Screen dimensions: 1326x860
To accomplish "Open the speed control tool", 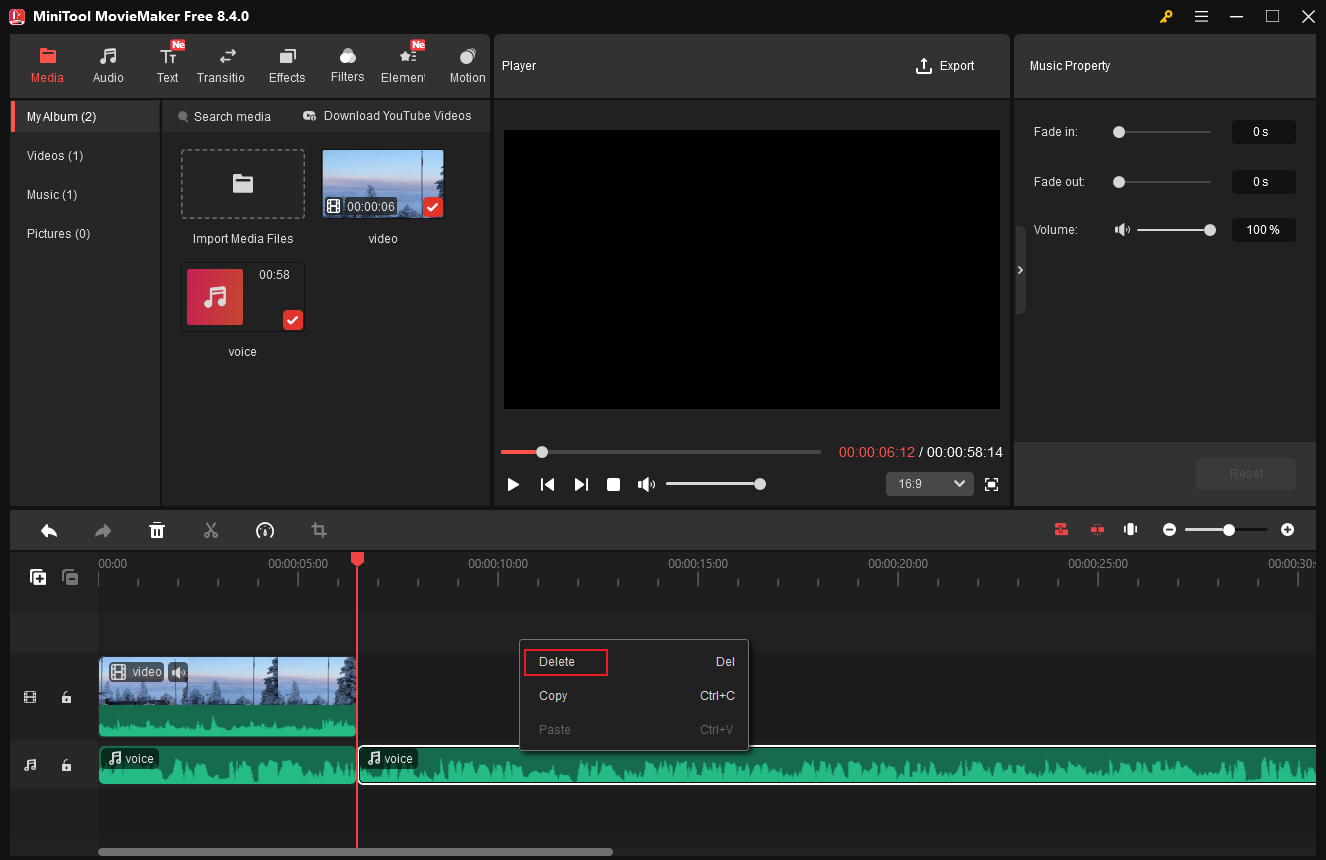I will [x=265, y=530].
